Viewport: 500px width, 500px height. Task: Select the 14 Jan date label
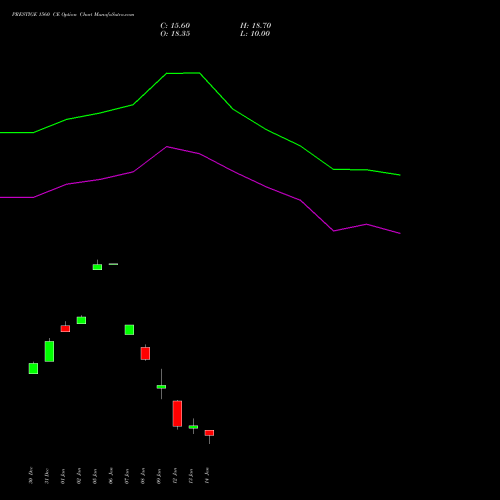click(207, 475)
